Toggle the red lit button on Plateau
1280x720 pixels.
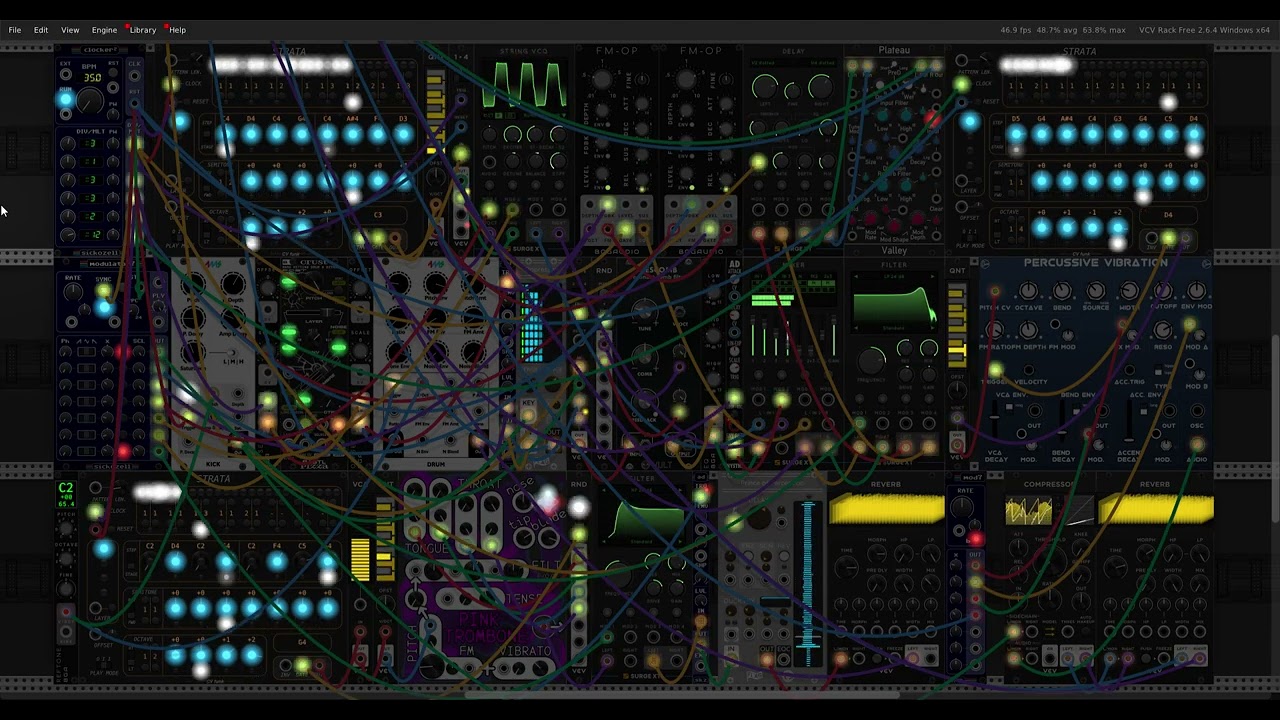pyautogui.click(x=932, y=120)
